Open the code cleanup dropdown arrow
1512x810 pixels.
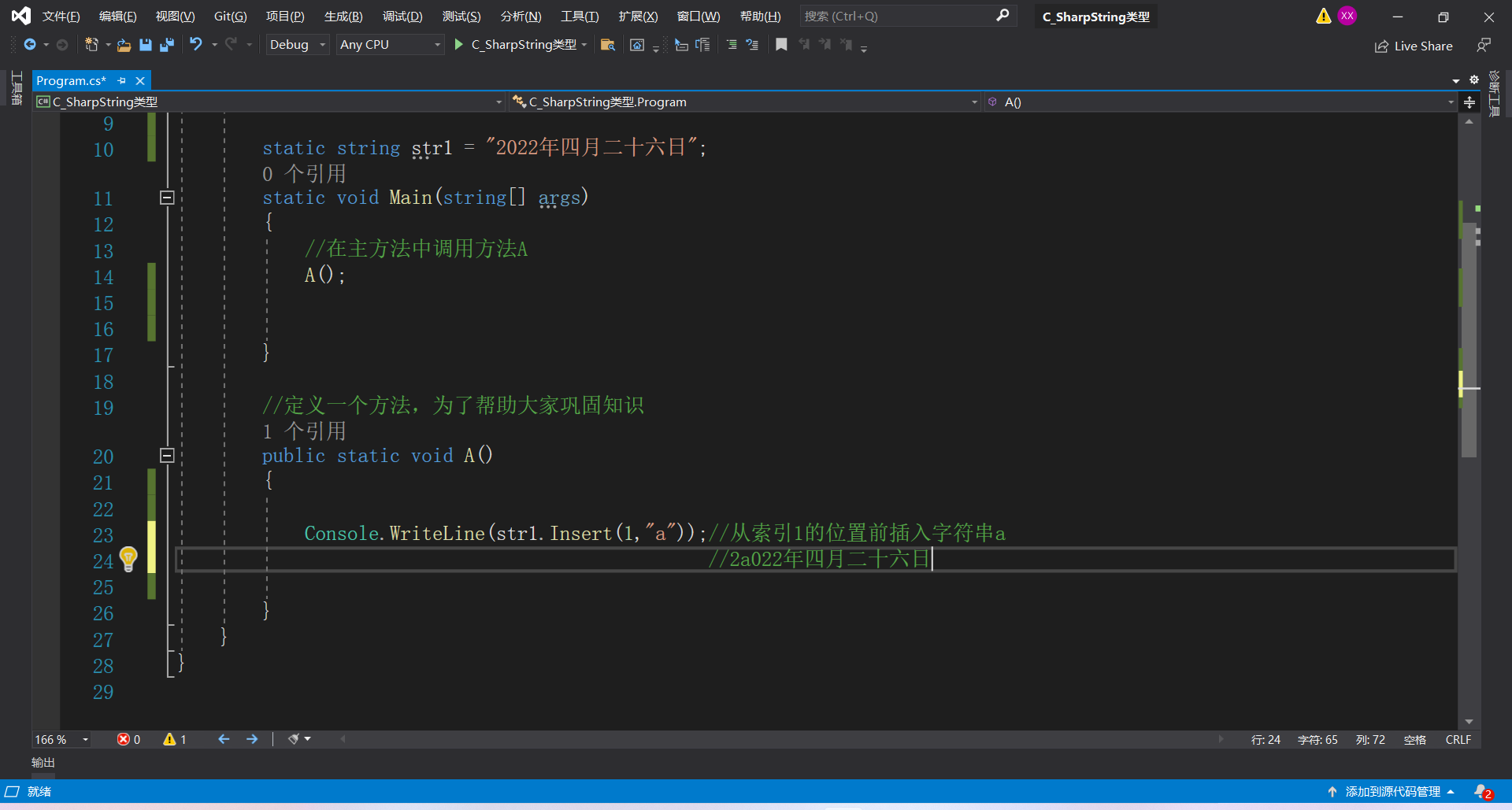[308, 739]
